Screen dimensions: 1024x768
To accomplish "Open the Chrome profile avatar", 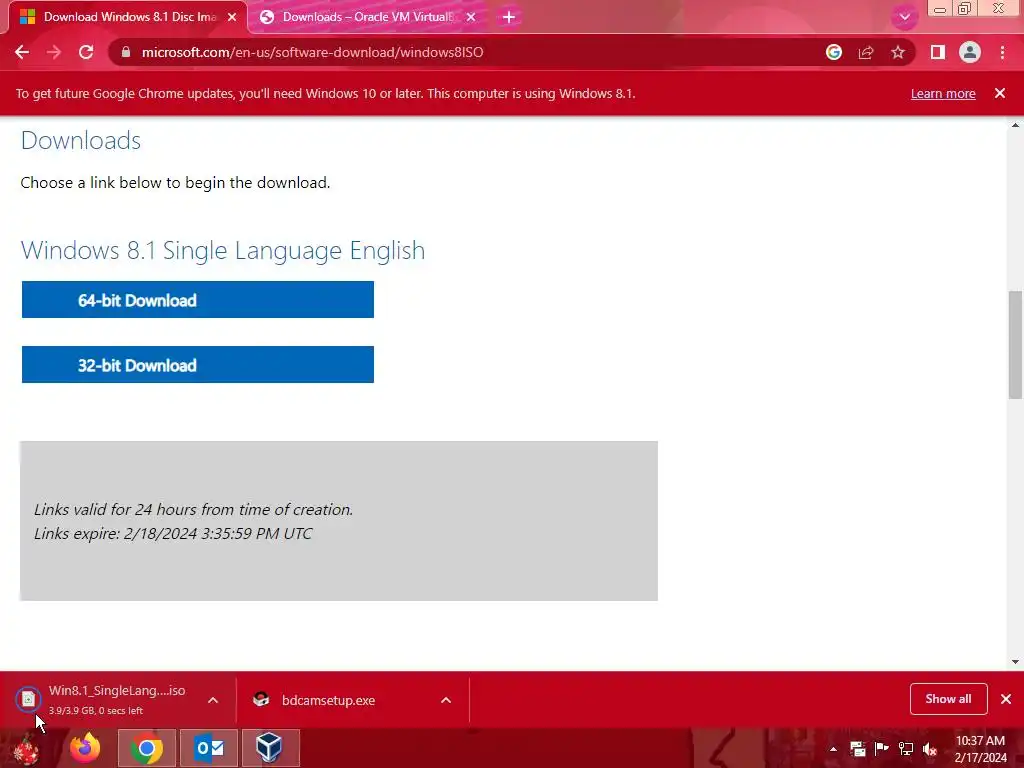I will coord(970,52).
